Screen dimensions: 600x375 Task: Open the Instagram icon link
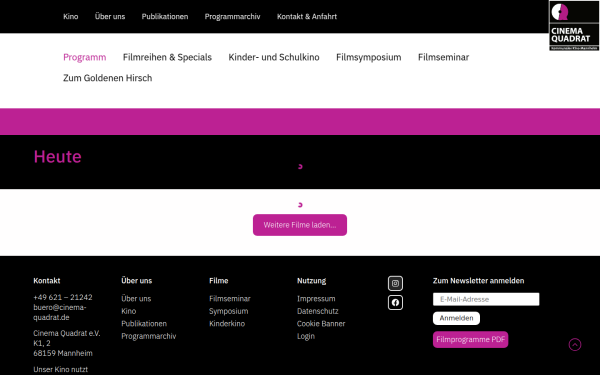(x=395, y=284)
